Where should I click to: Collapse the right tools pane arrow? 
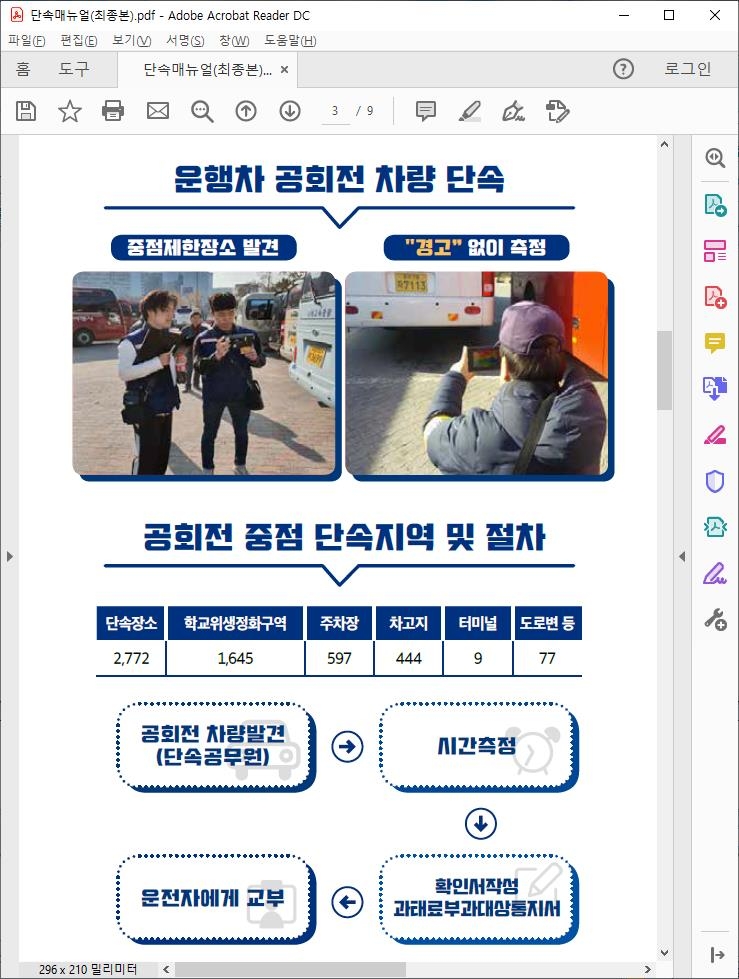(682, 556)
